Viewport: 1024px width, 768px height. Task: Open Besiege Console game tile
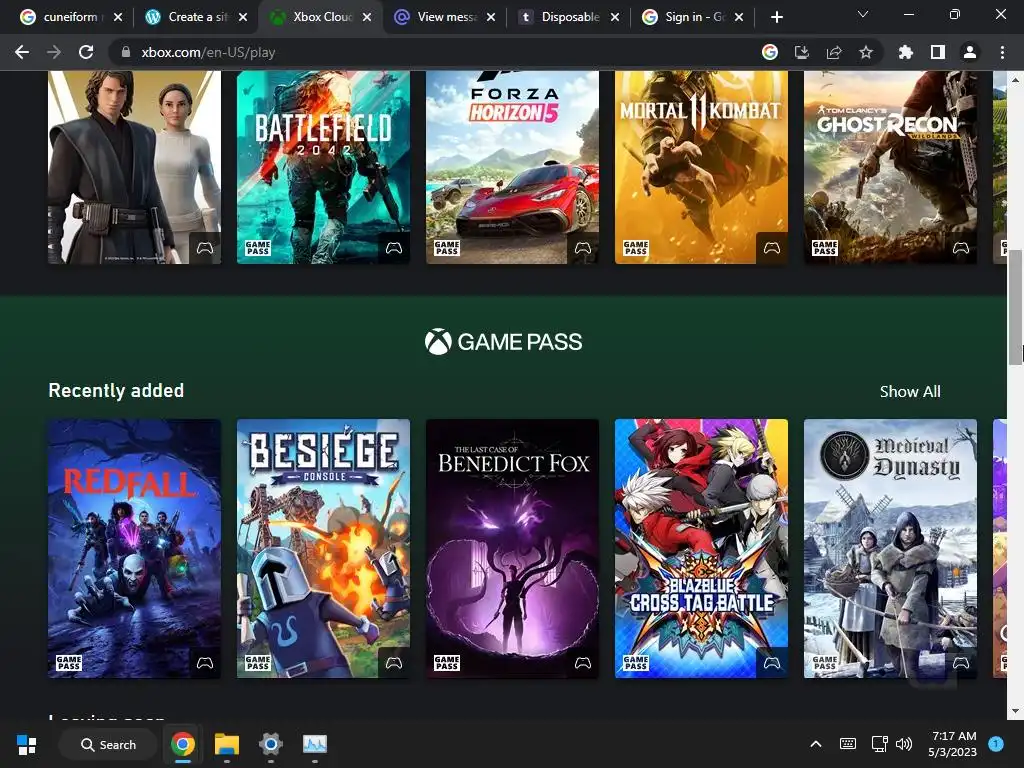tap(323, 549)
